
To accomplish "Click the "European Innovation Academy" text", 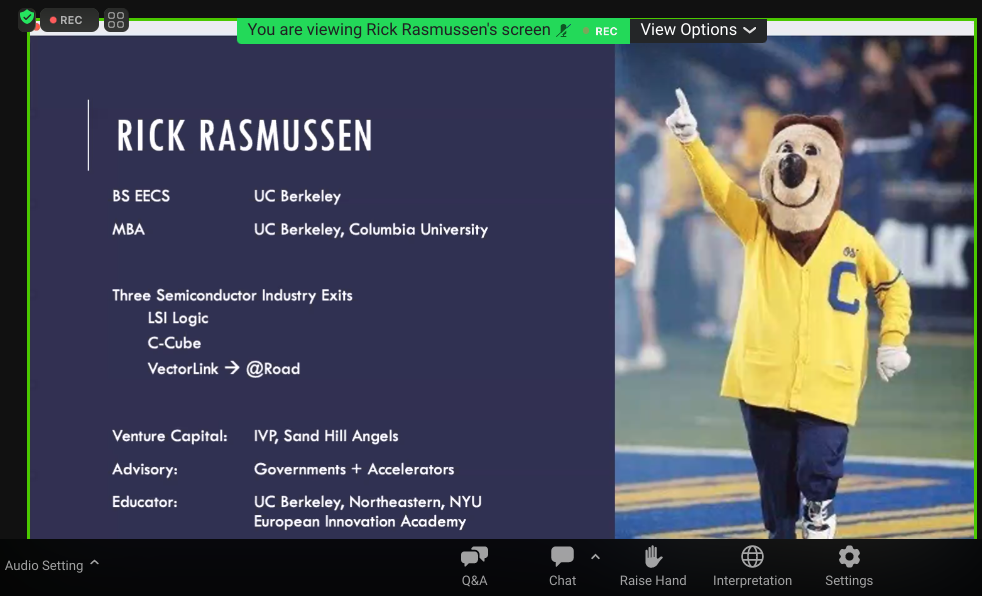I will point(359,521).
